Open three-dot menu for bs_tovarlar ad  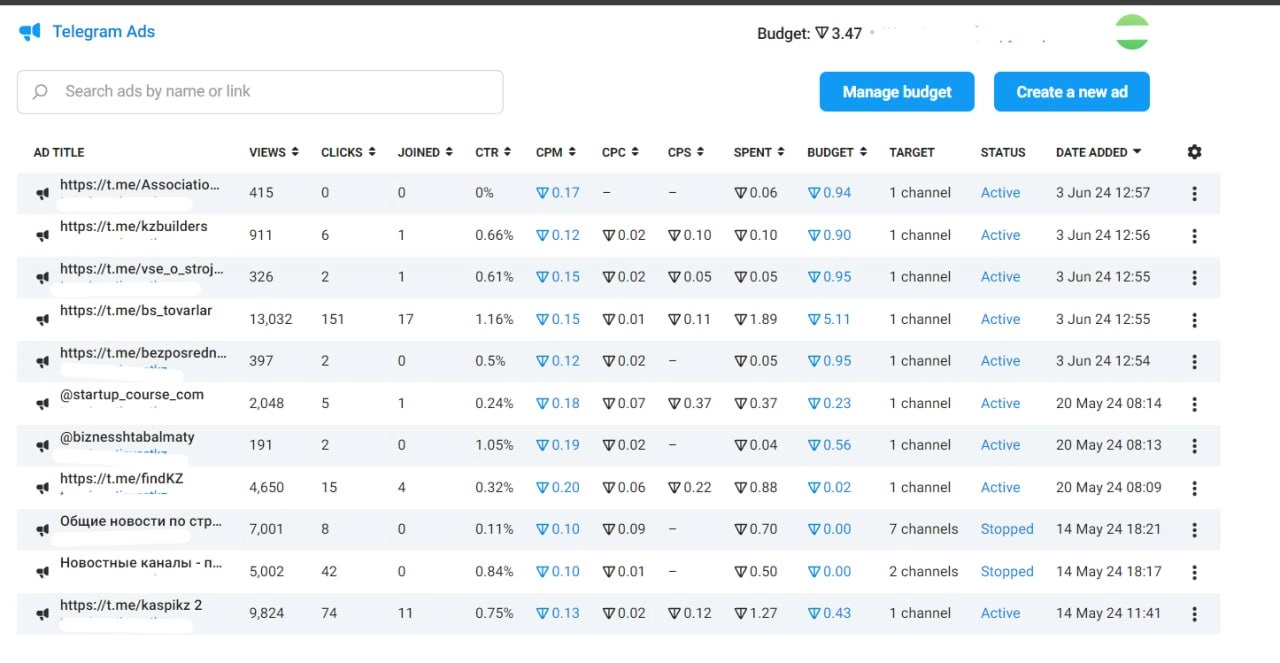[1194, 319]
